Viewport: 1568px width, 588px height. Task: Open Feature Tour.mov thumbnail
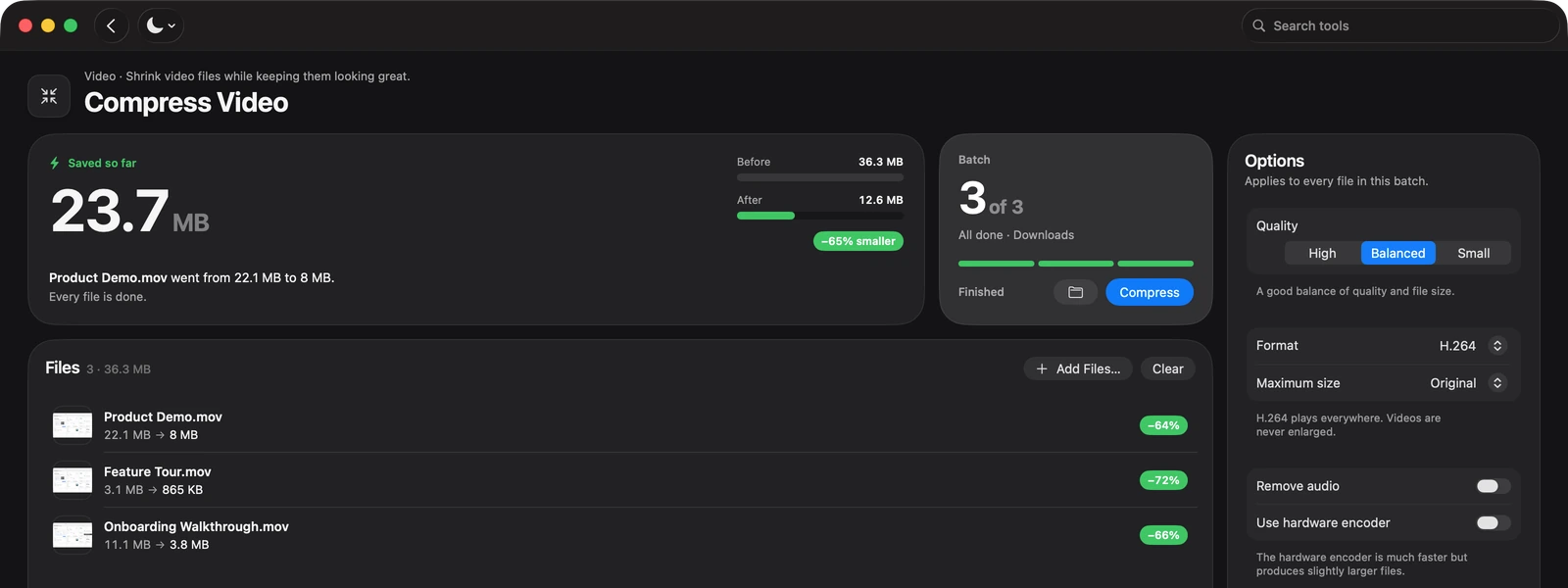click(x=73, y=480)
